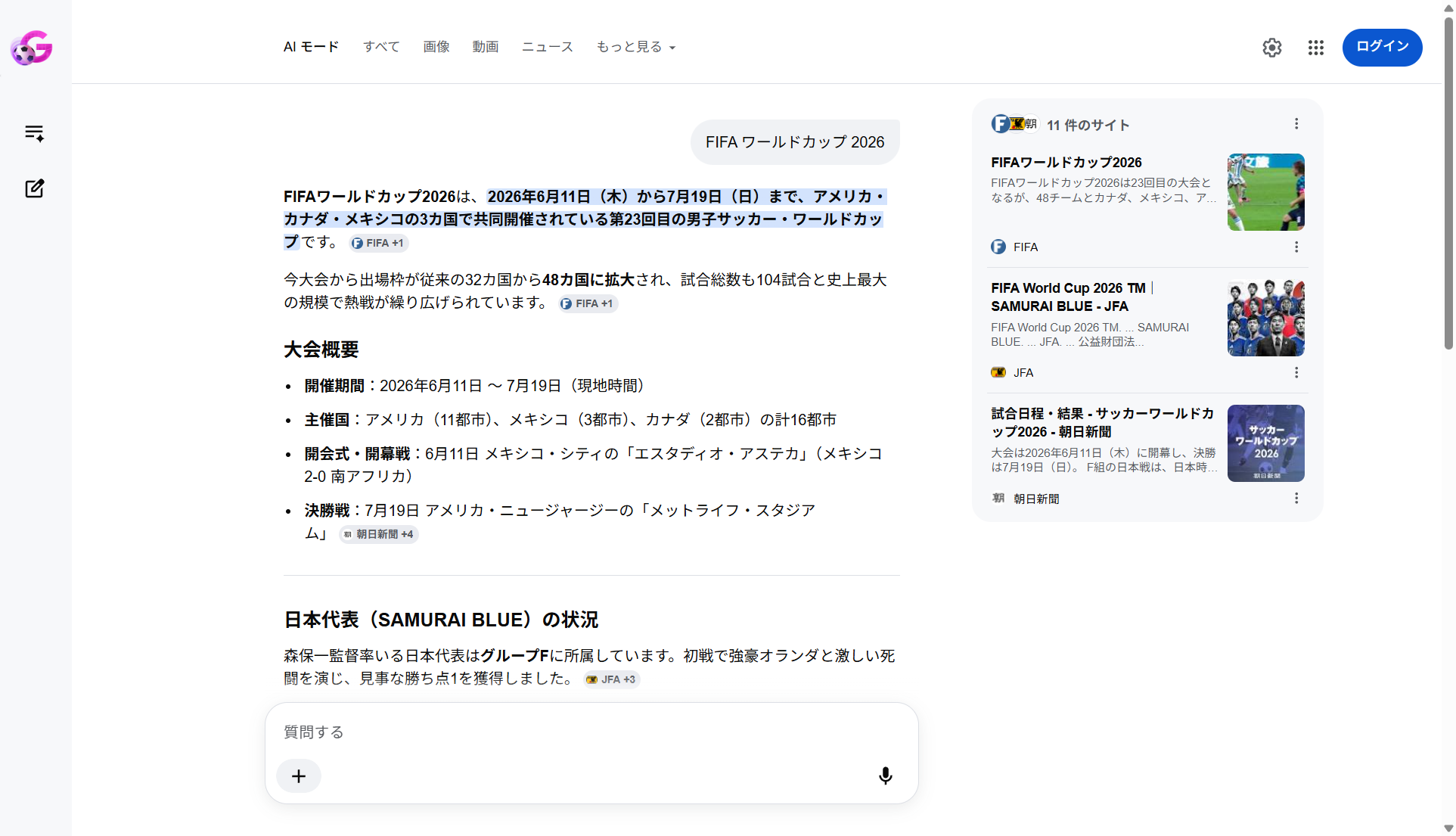Viewport: 1456px width, 836px height.
Task: Click the JFA +3 citation chip
Action: pyautogui.click(x=612, y=679)
